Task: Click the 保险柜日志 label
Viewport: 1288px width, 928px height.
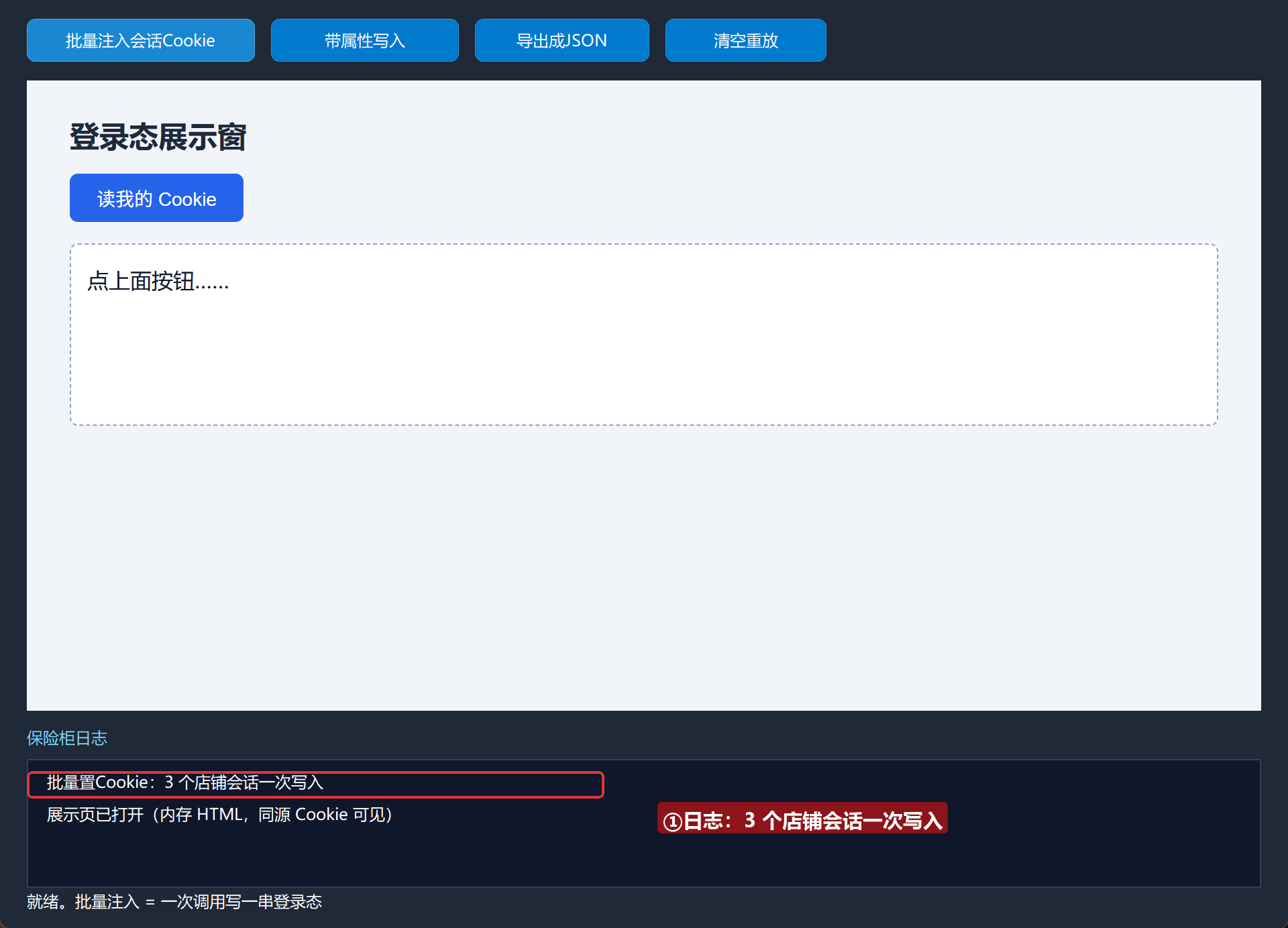Action: click(67, 738)
